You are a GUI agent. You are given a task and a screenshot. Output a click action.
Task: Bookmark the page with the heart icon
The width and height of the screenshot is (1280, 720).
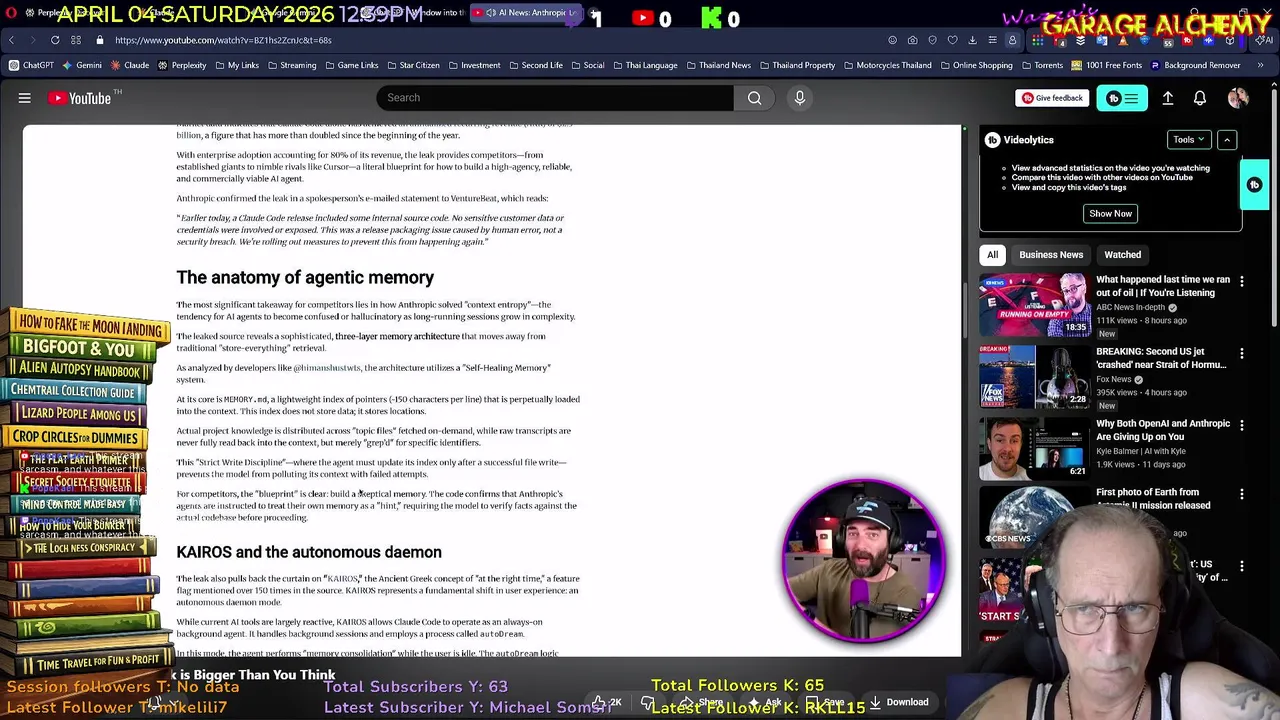952,40
